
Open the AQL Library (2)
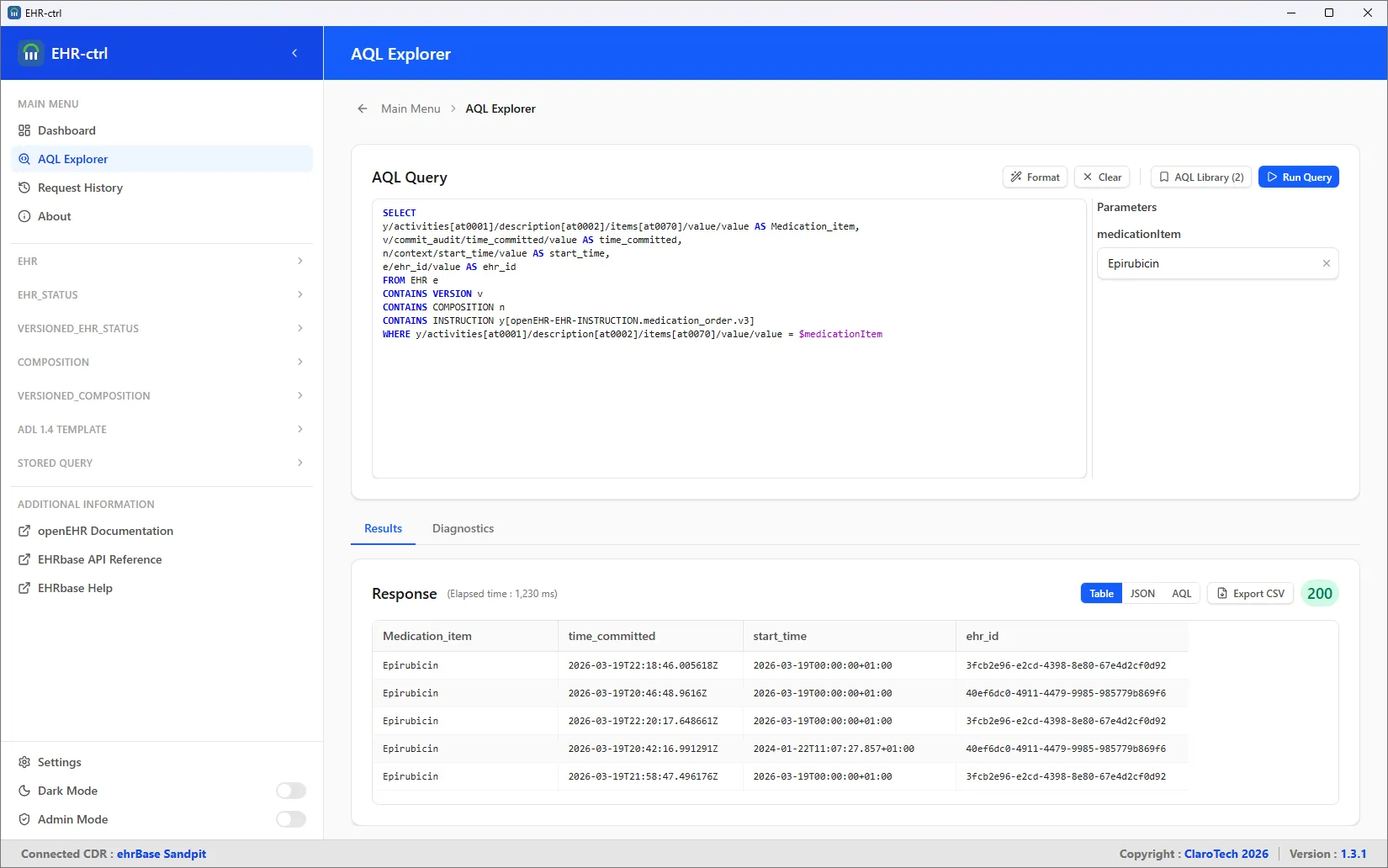[x=1201, y=177]
